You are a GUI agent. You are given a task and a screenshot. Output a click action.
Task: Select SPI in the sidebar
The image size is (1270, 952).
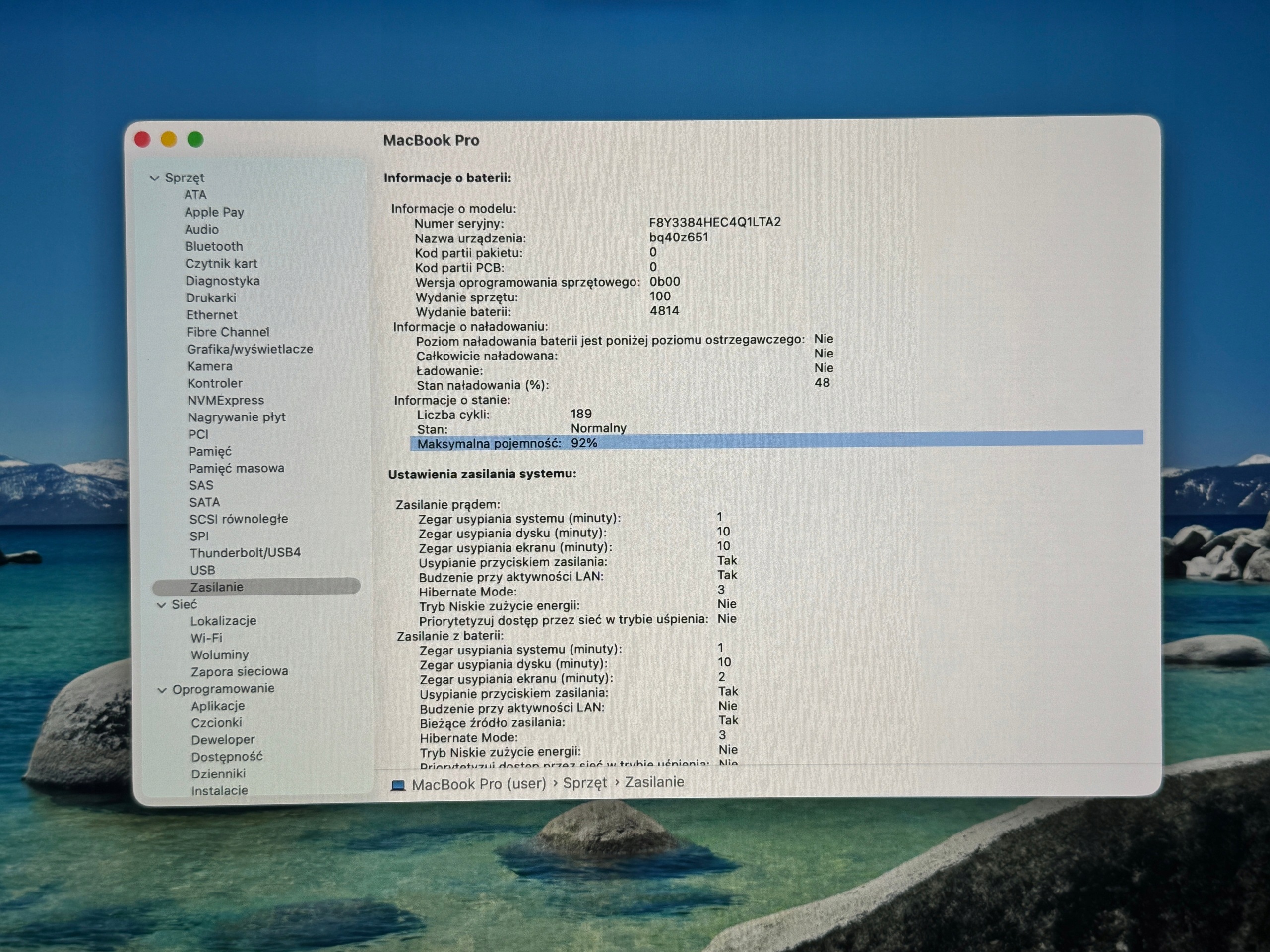click(x=199, y=536)
